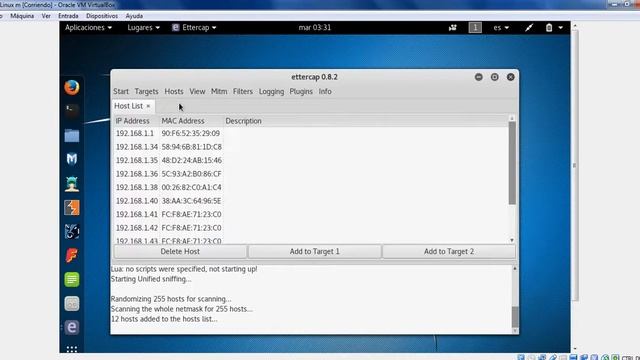Open the Ettercap app menu in top bar
Viewport: 640px width, 360px height.
click(x=194, y=28)
